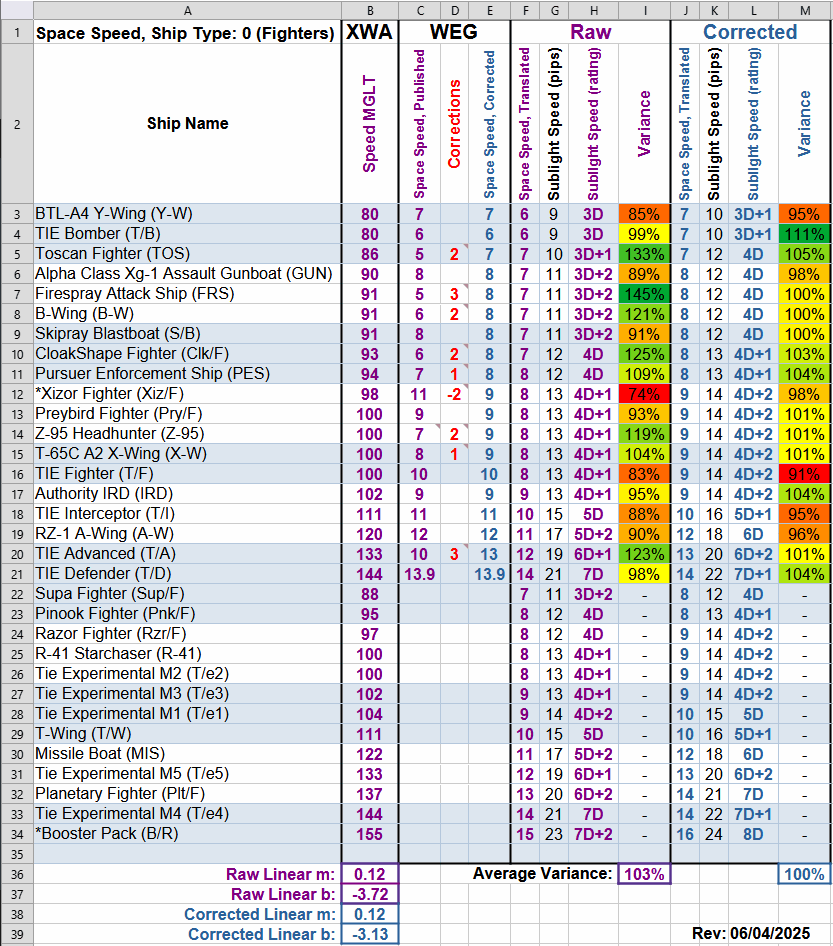The image size is (833, 946).
Task: Select cell 'Preybird Fighter (Pry/F)'
Action: point(188,414)
